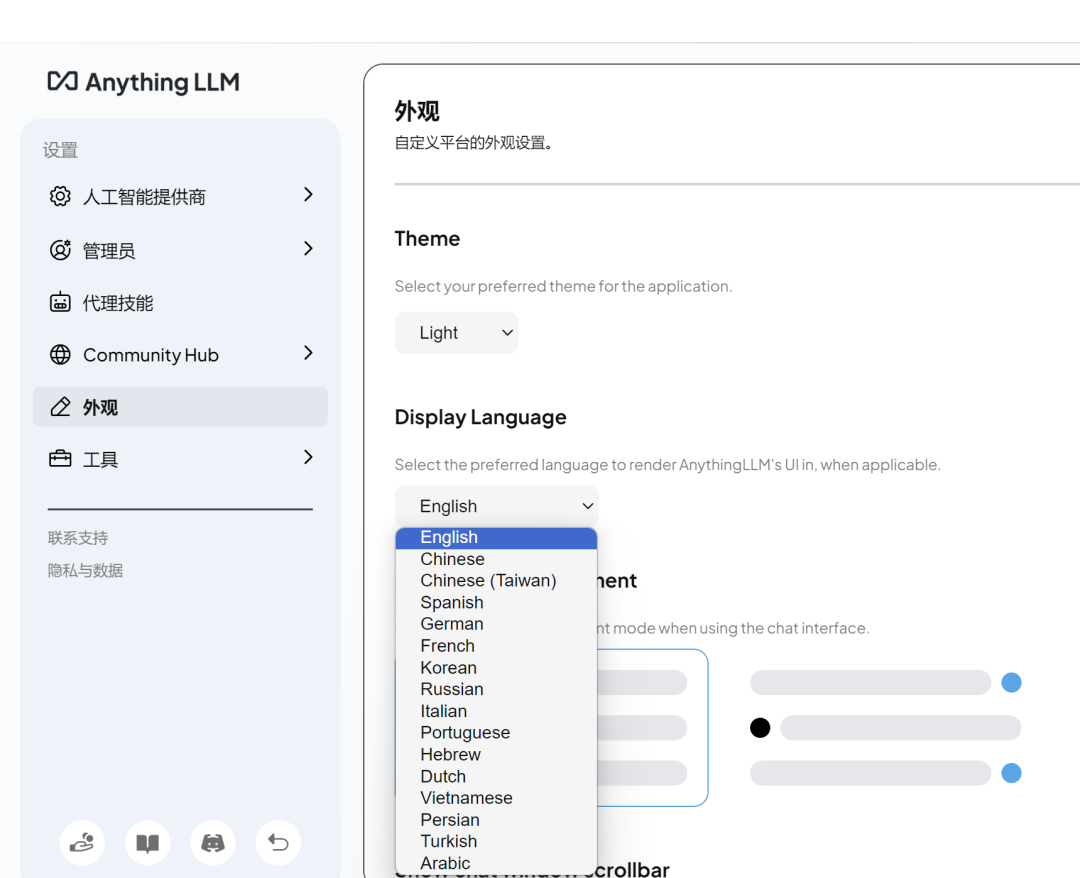
Task: Click the globe icon beside Community Hub
Action: [60, 355]
